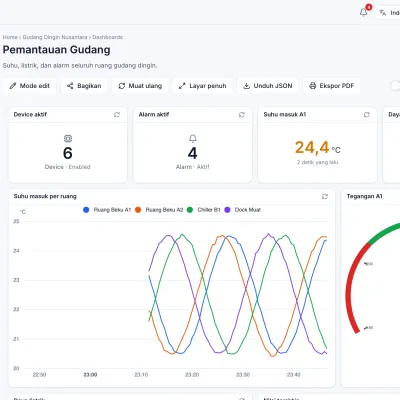Refresh the Device aktif card
This screenshot has height=400, width=400.
coord(117,115)
